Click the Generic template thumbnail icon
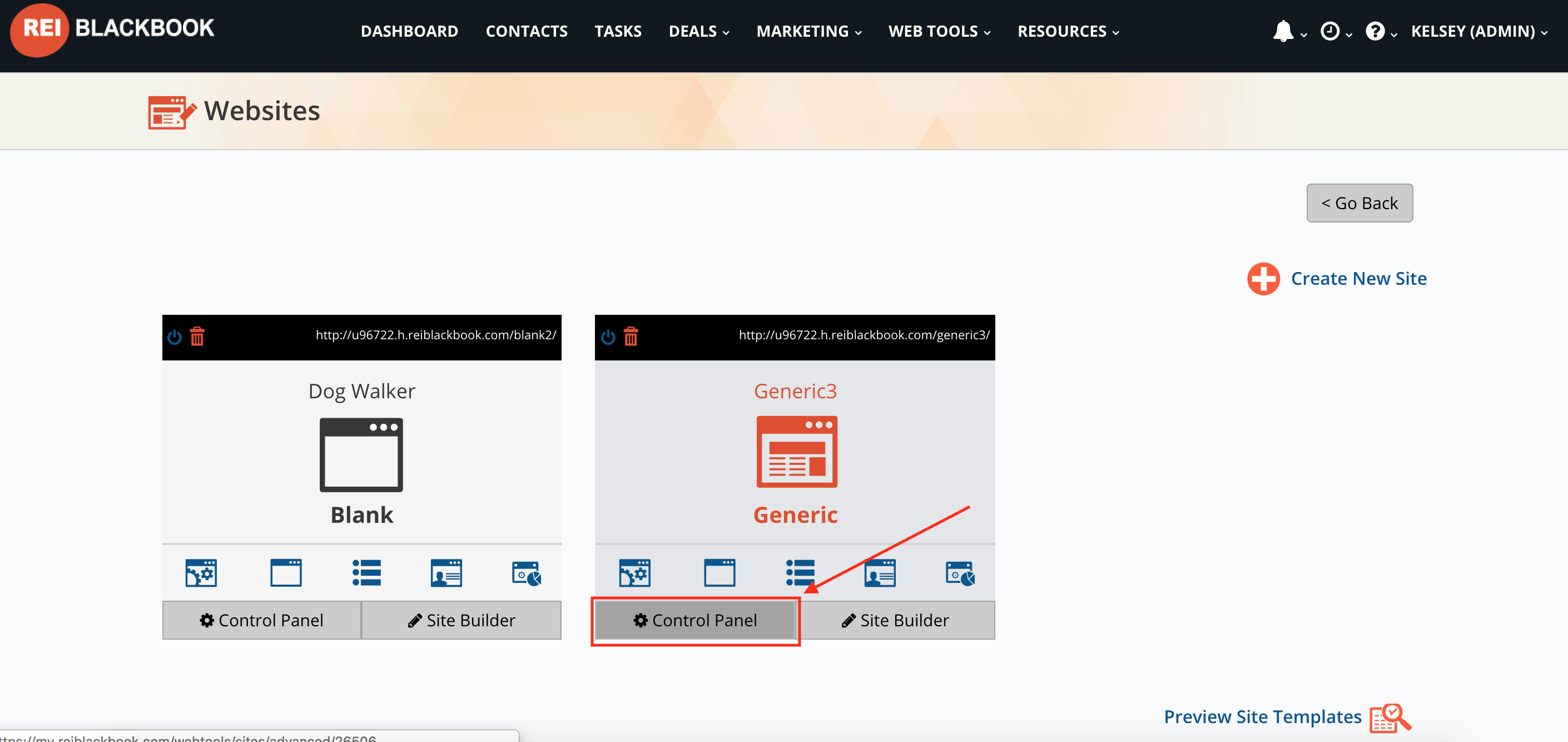Viewport: 1568px width, 742px height. click(x=797, y=452)
